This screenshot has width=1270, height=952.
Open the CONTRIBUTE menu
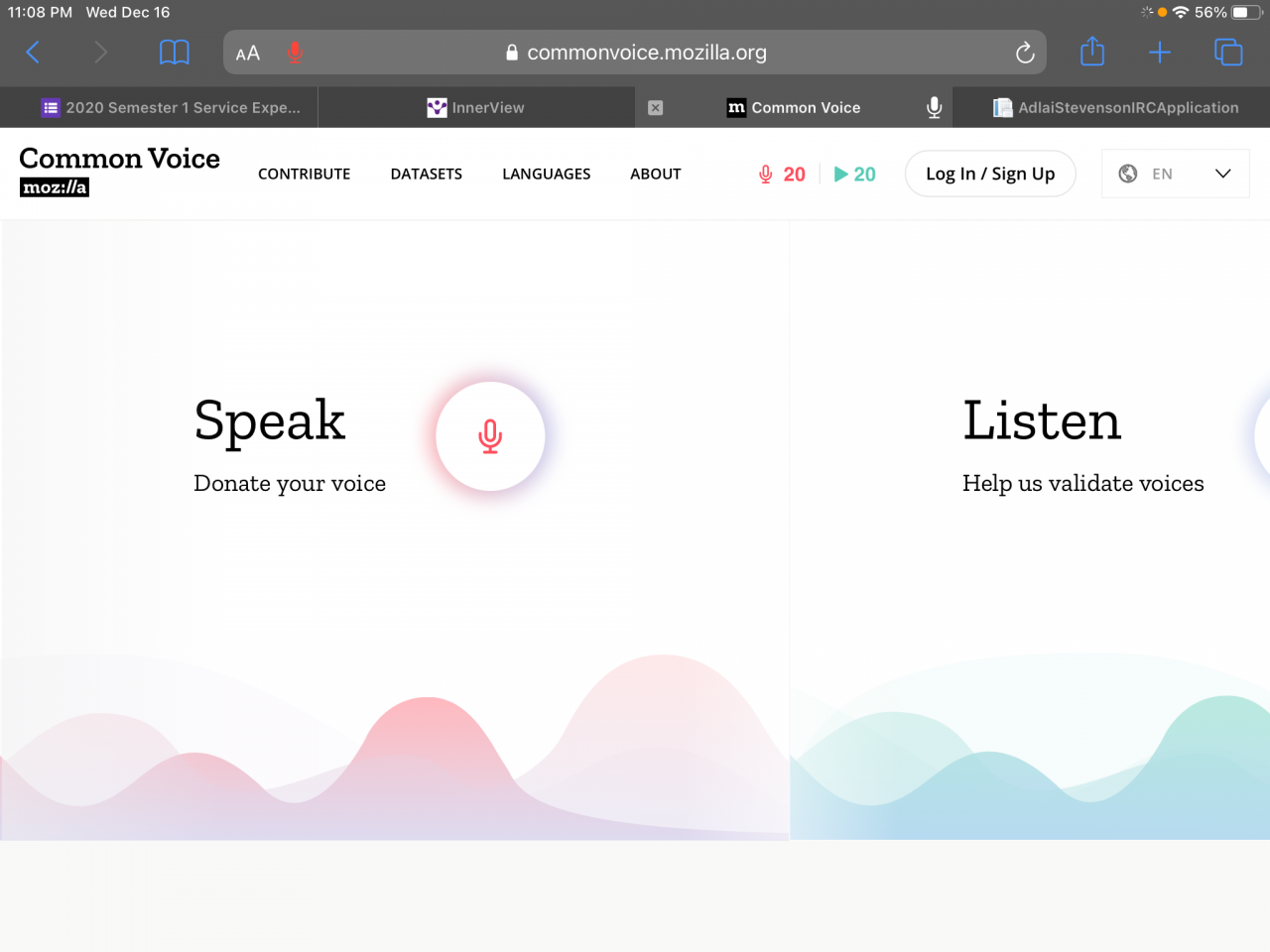305,174
